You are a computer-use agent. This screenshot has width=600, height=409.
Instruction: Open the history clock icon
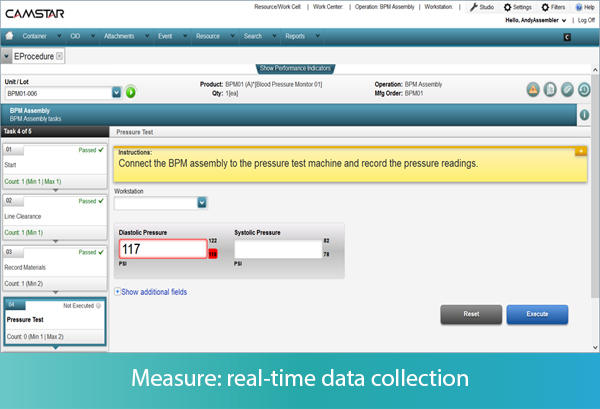click(x=584, y=90)
